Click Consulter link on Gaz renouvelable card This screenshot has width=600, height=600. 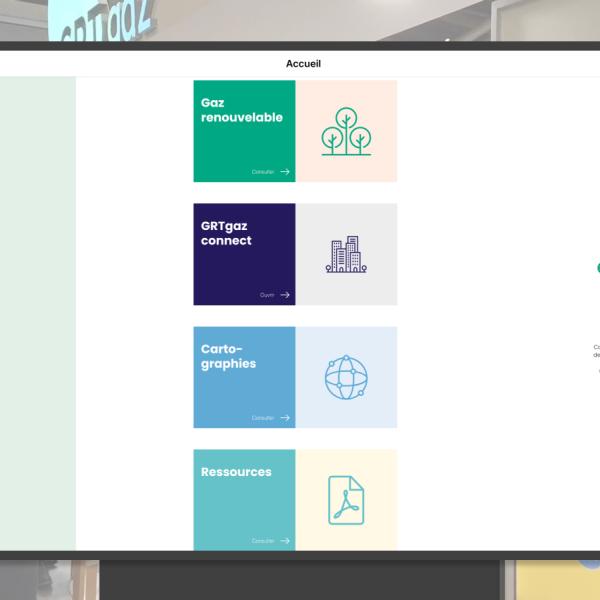(x=263, y=172)
